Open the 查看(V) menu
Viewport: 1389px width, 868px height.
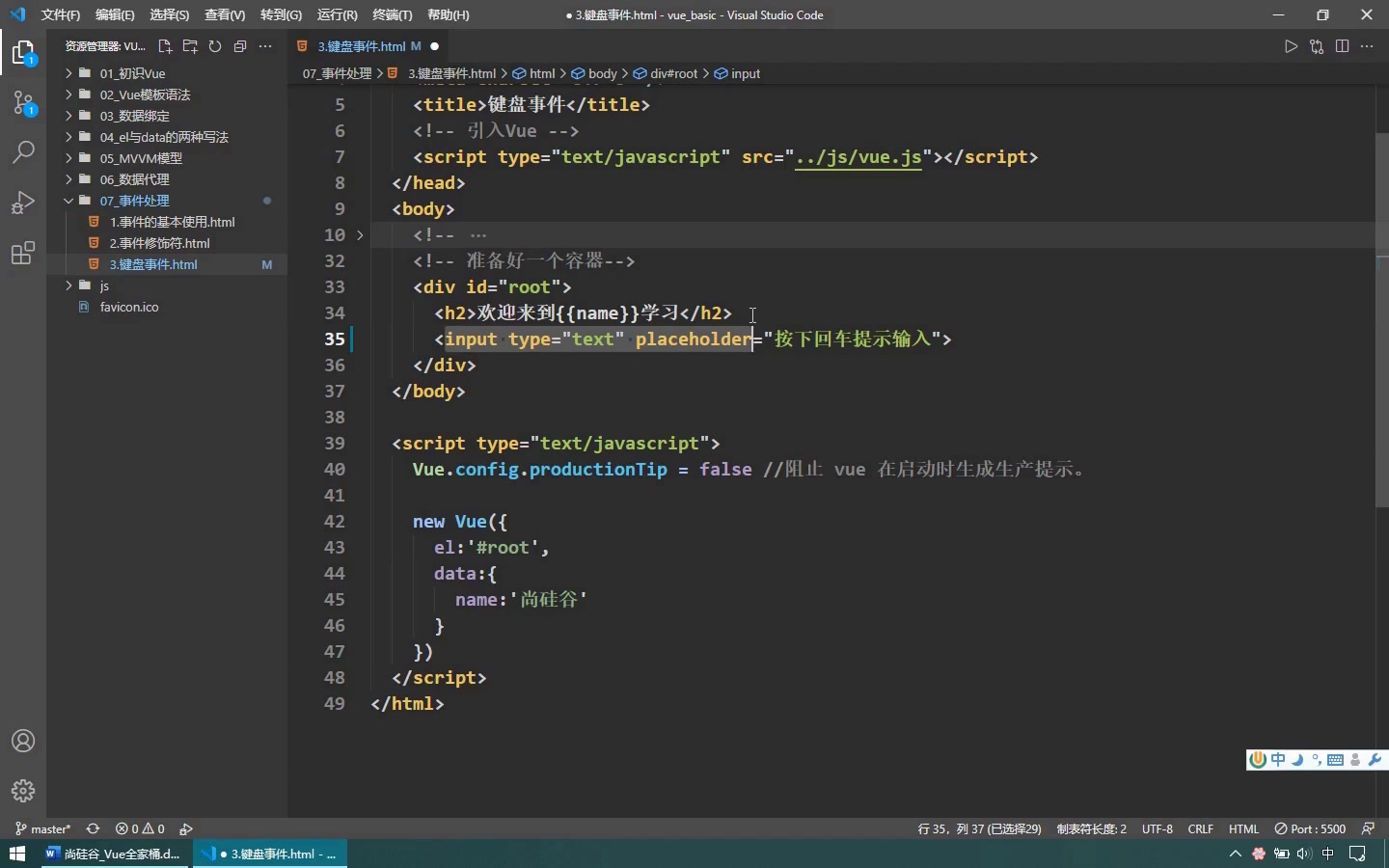coord(225,14)
